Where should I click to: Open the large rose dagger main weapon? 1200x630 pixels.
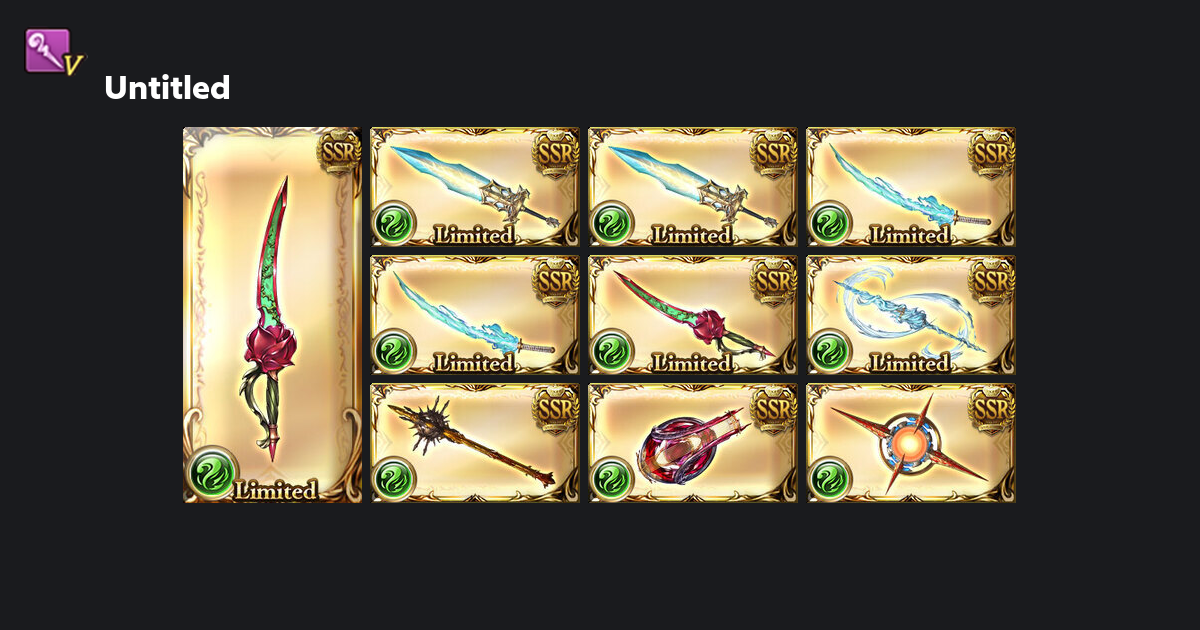(272, 315)
